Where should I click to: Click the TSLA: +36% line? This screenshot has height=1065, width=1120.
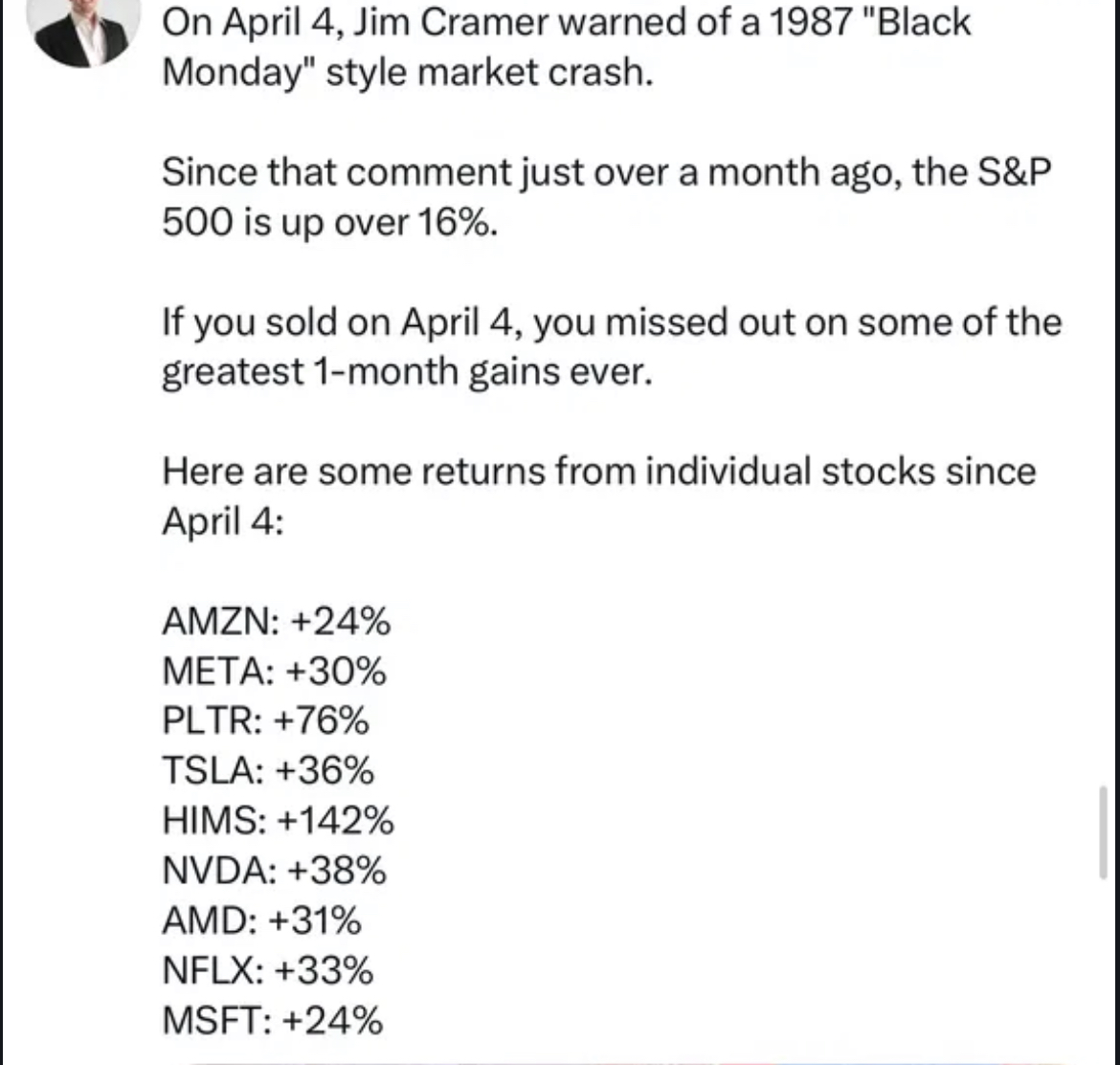(268, 771)
